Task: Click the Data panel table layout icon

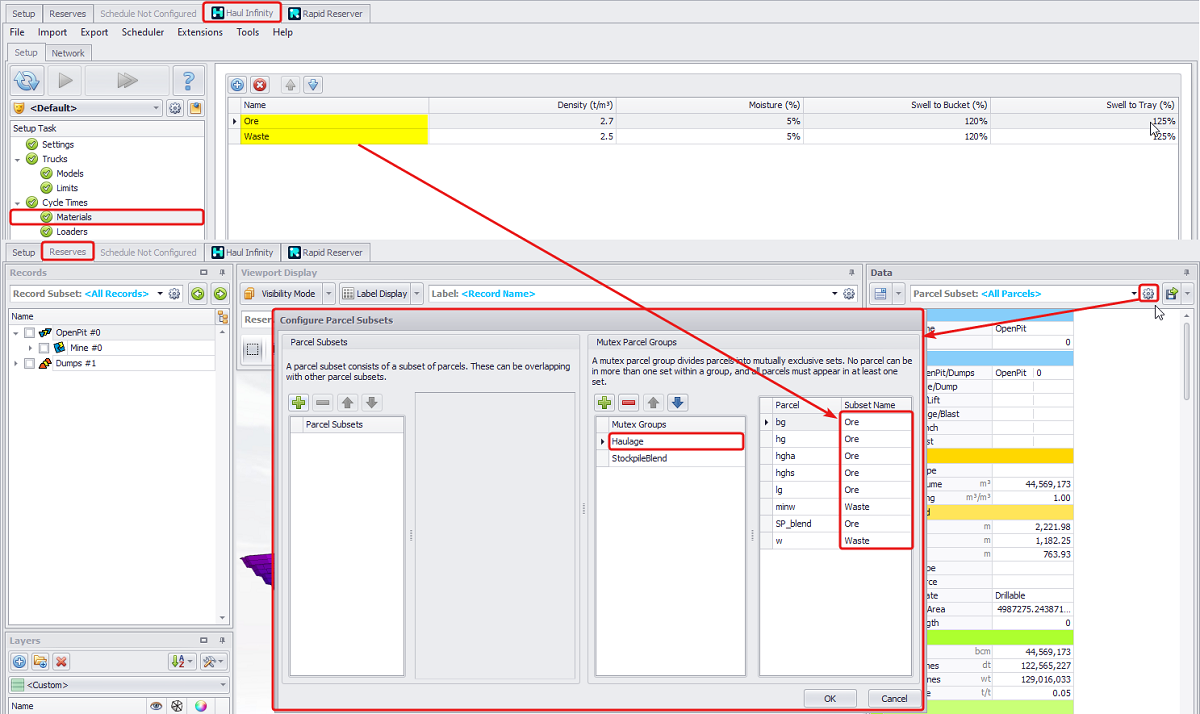Action: 880,294
